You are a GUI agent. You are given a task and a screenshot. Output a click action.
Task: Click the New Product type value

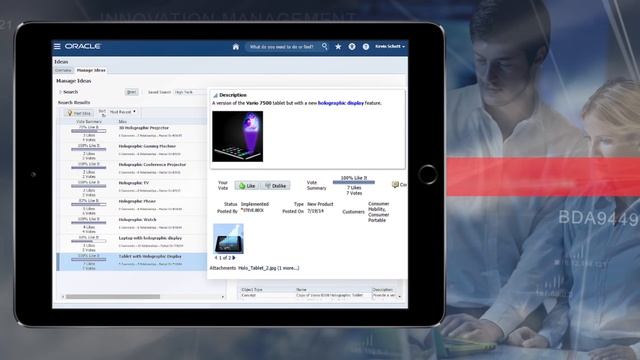tap(320, 204)
